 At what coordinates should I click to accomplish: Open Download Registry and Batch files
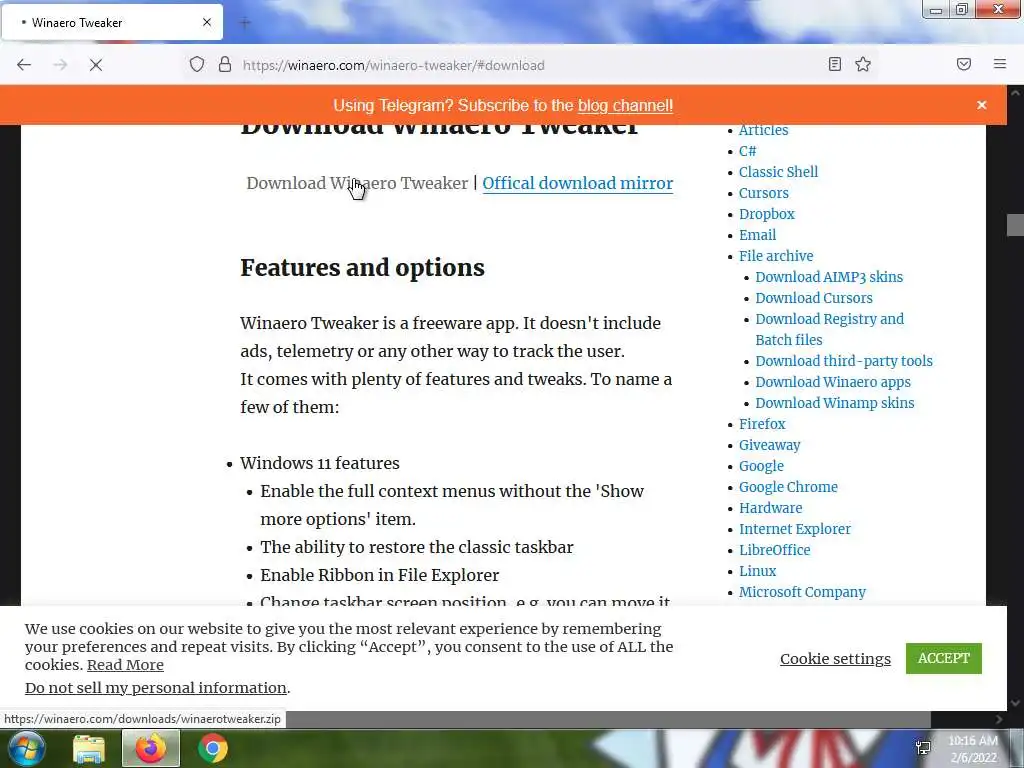[x=829, y=329]
